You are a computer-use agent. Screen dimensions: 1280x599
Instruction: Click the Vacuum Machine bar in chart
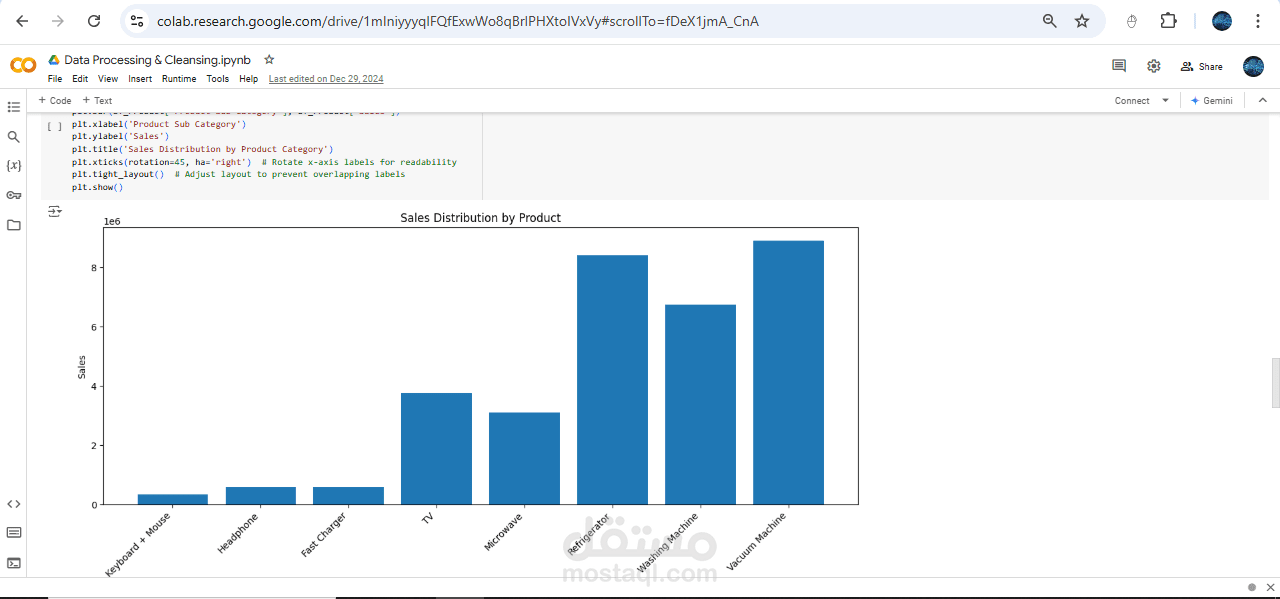pos(788,372)
